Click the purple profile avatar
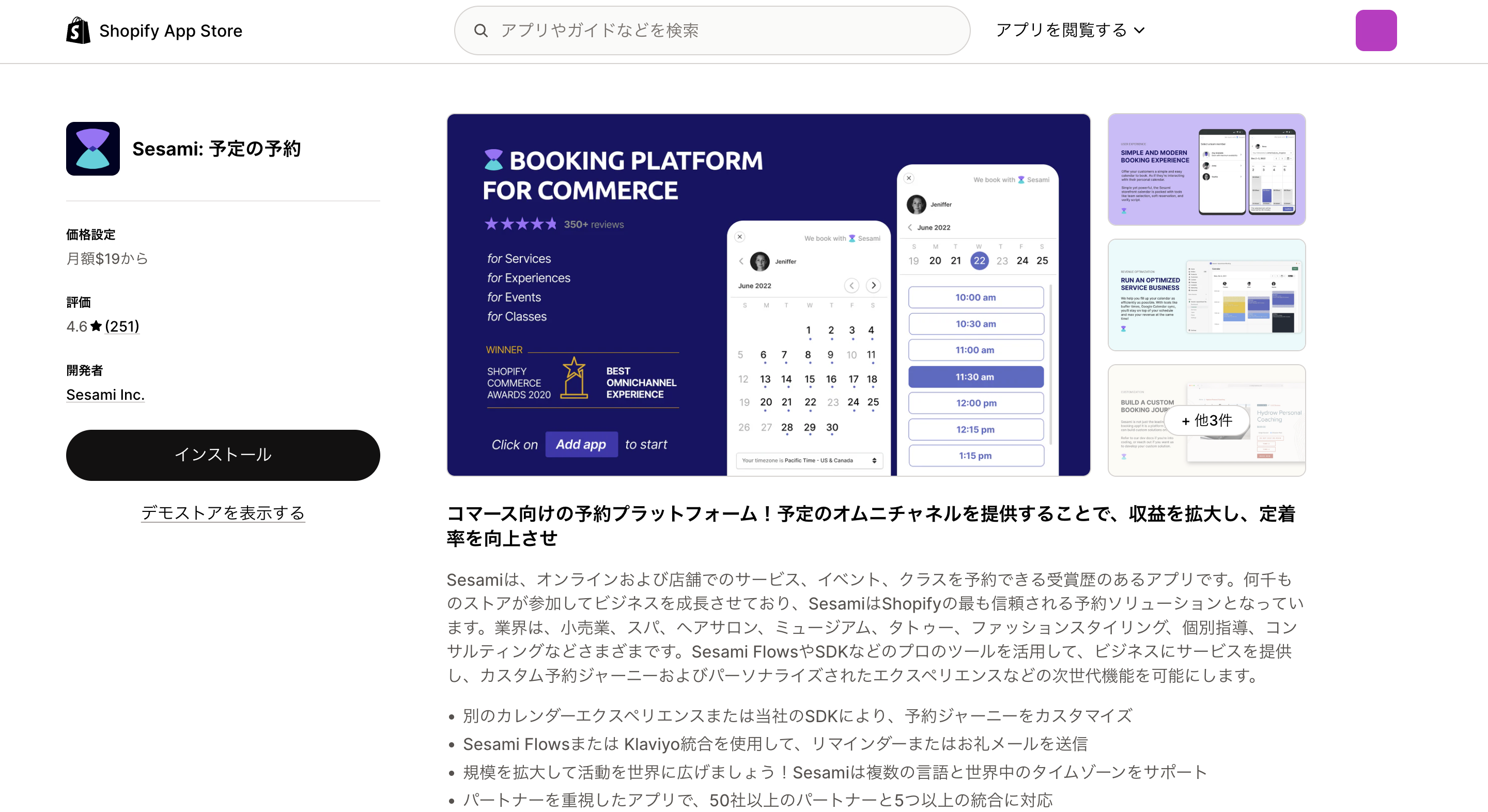This screenshot has height=812, width=1488. [1376, 30]
